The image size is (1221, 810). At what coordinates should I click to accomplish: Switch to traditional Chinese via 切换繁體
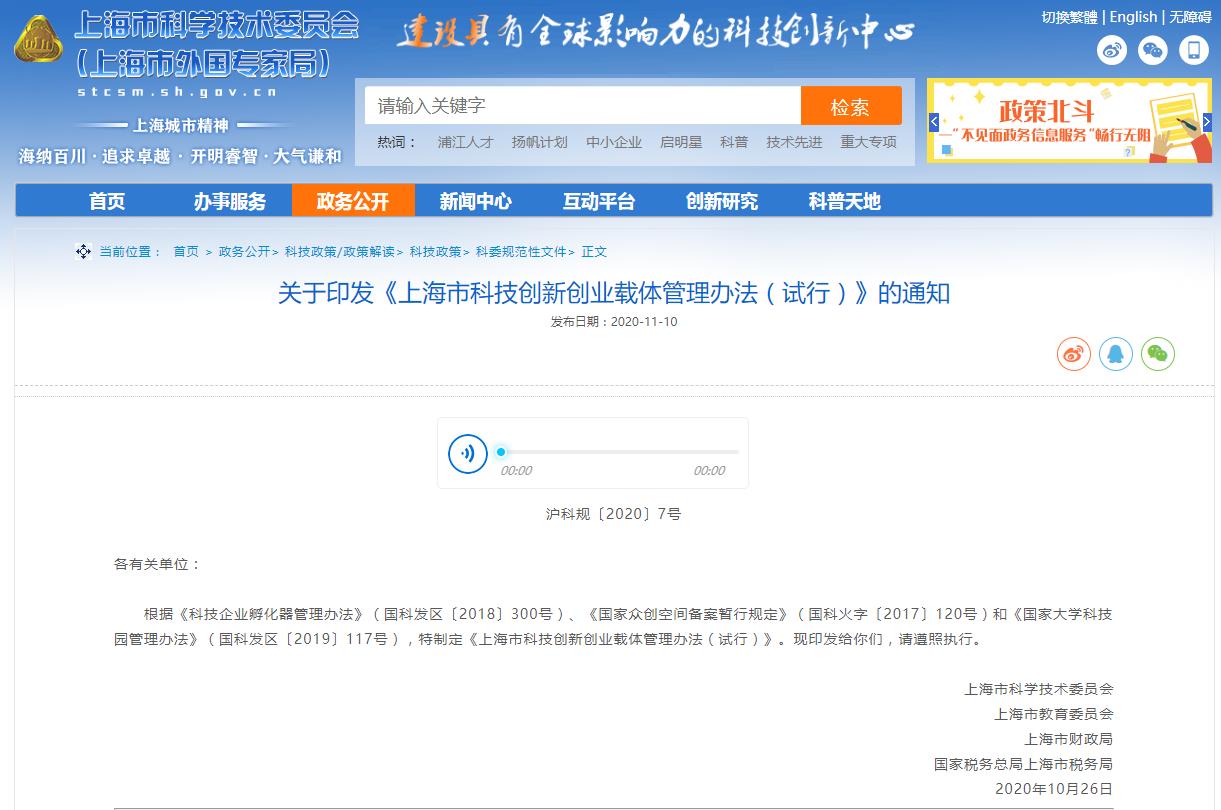1069,17
